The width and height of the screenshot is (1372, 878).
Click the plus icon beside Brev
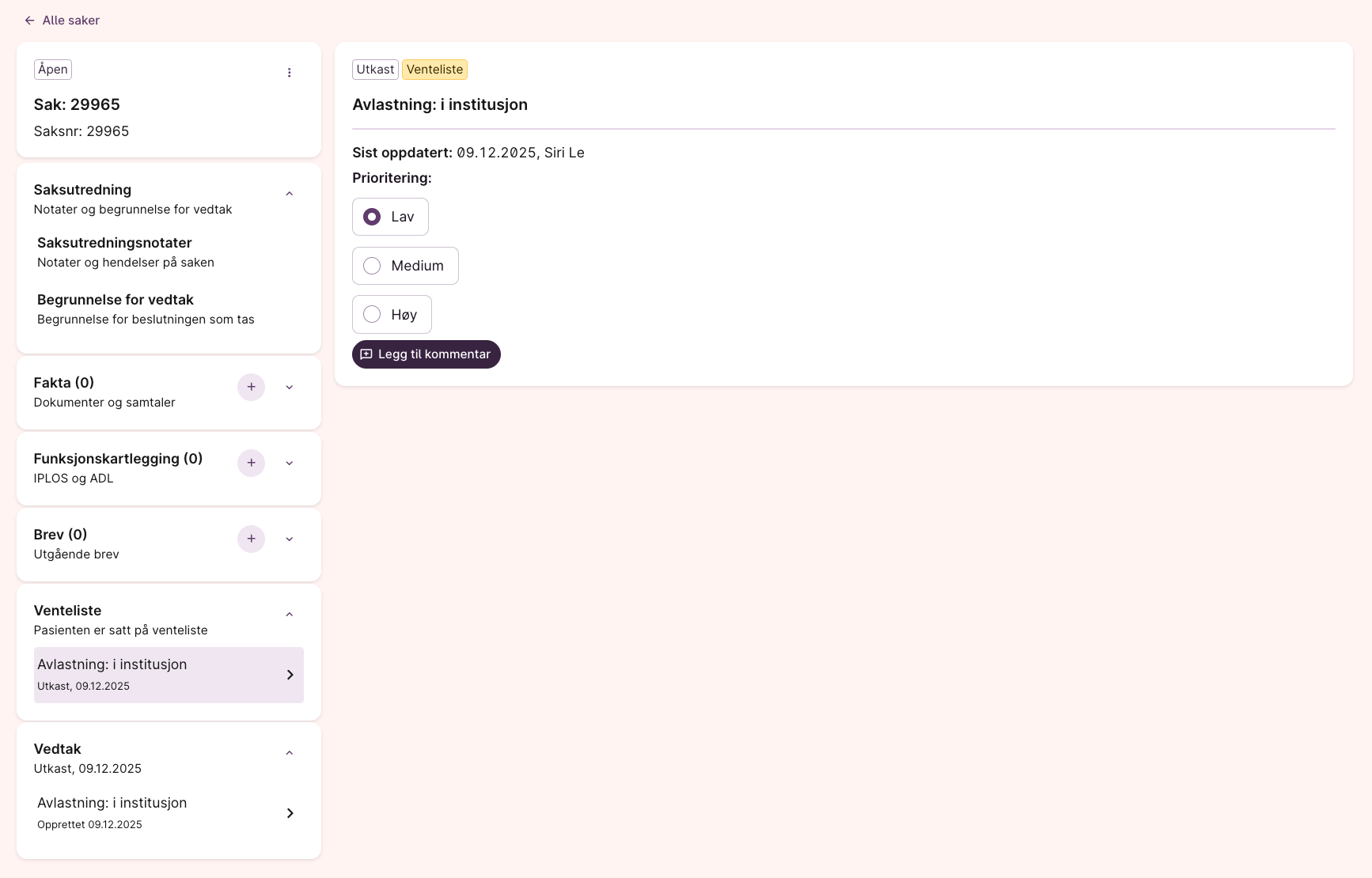point(251,539)
